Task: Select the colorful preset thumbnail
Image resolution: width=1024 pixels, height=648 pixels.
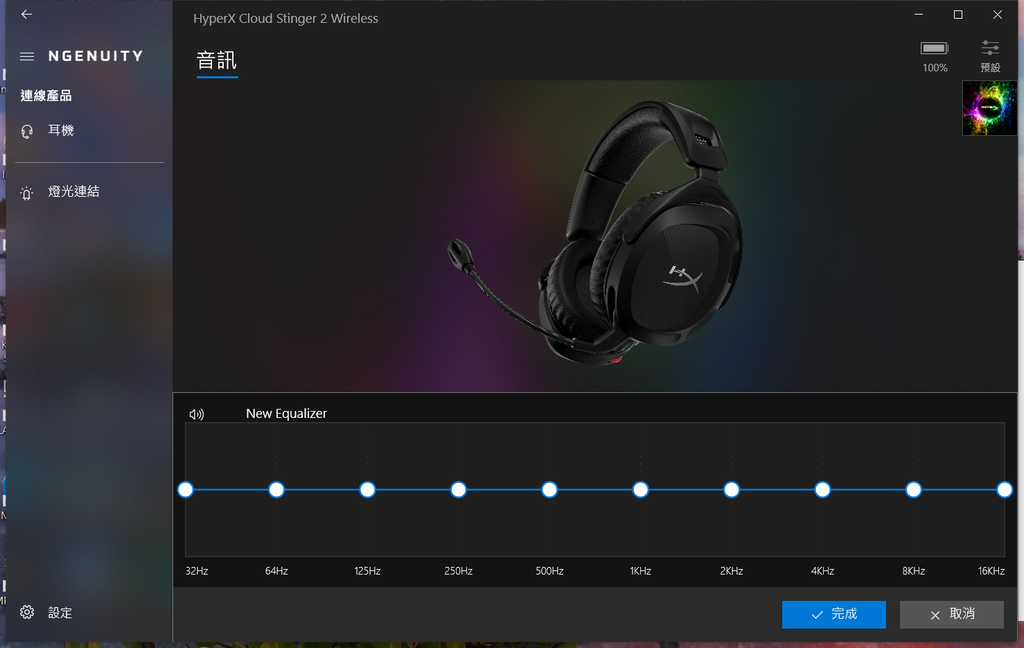Action: tap(989, 108)
